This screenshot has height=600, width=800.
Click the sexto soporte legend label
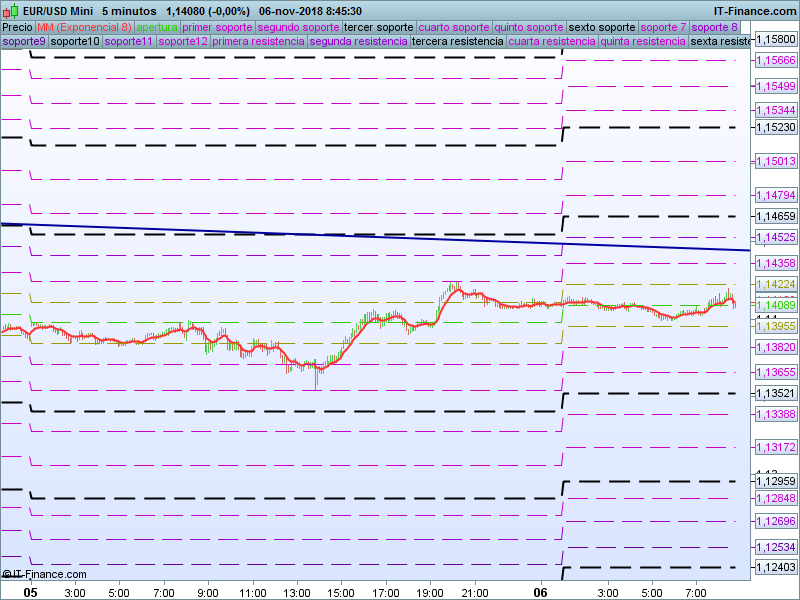[602, 27]
